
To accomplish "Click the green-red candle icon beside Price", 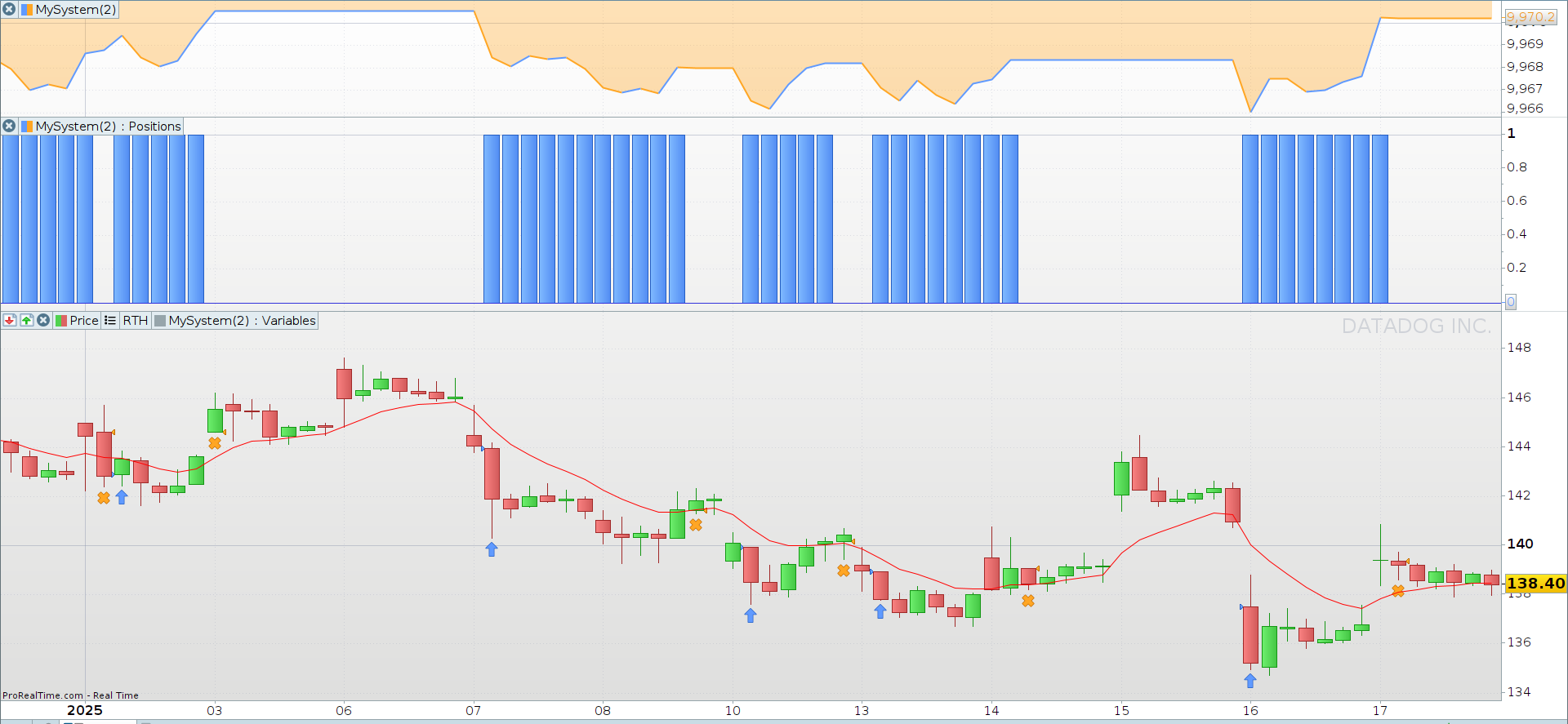I will coord(61,320).
